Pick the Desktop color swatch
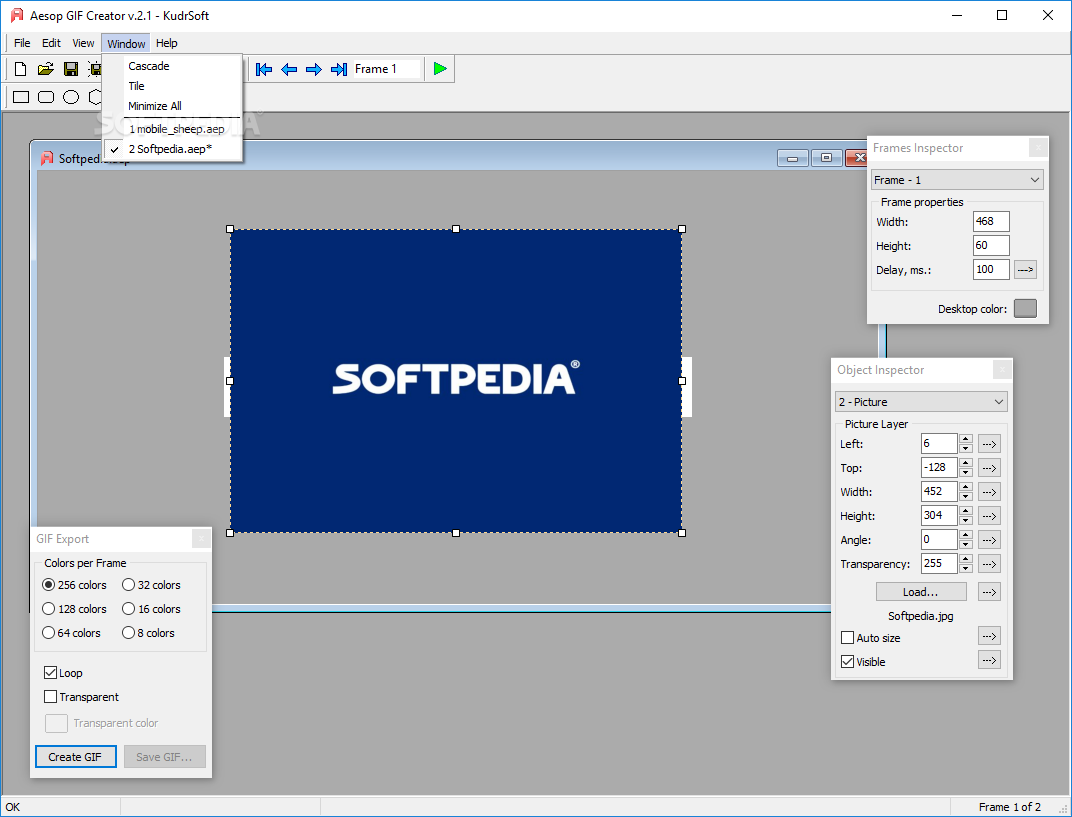This screenshot has width=1072, height=817. coord(1025,308)
